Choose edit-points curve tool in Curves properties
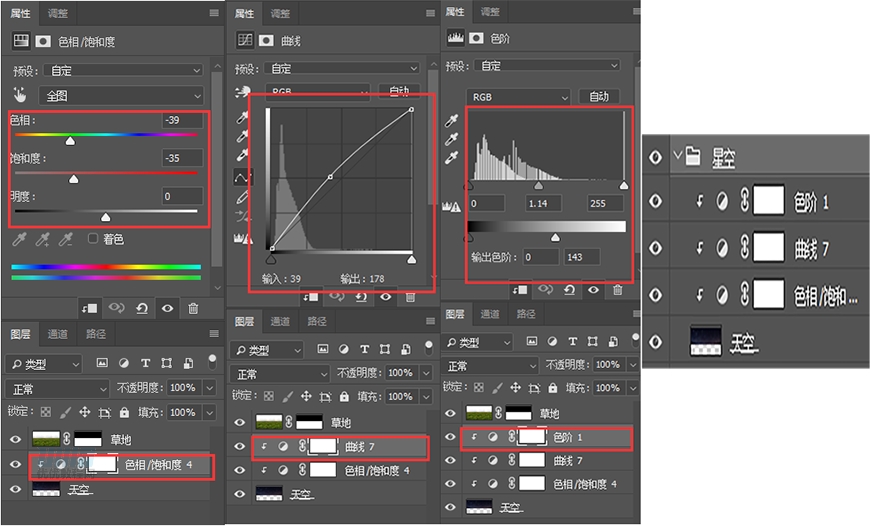The width and height of the screenshot is (870, 526). click(x=242, y=178)
